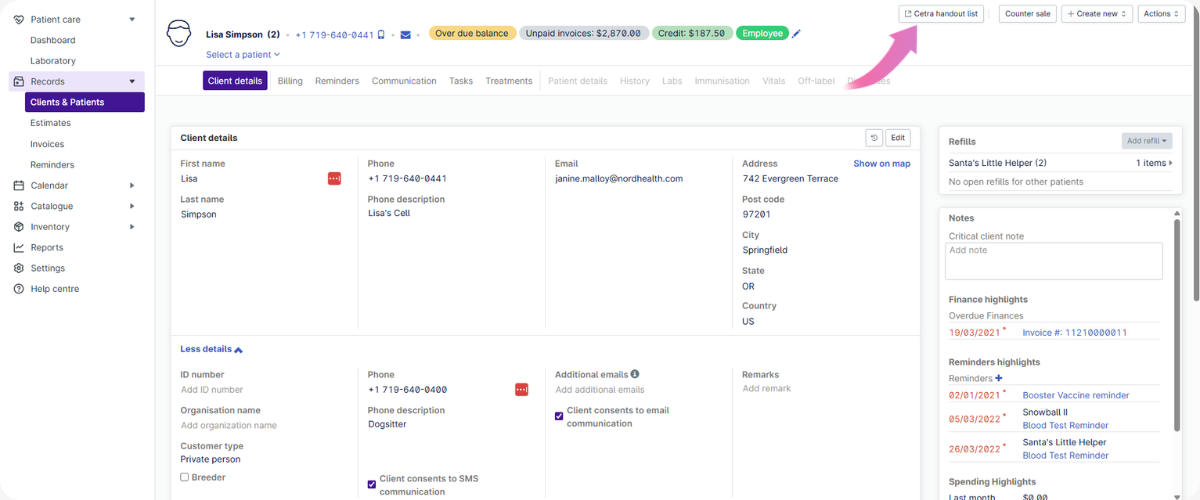This screenshot has height=500, width=1200.
Task: Open Reminders in the sidebar
Action: [52, 165]
